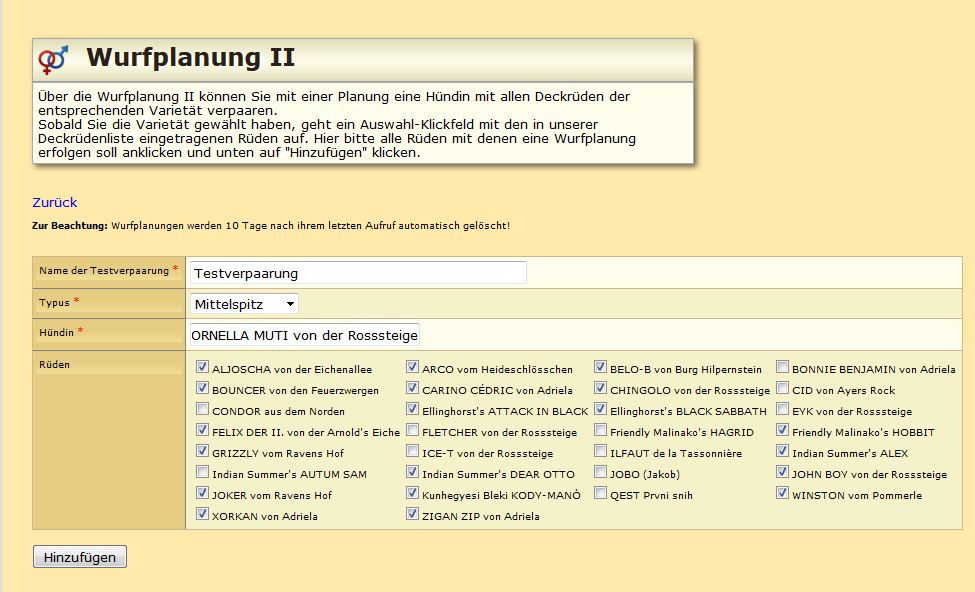Open the Typus dropdown showing Mittelspitz
975x592 pixels.
coord(244,303)
